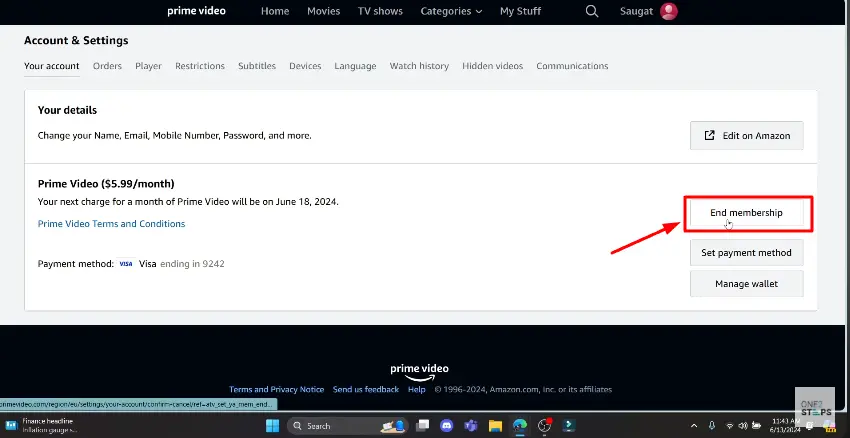Click the Account & Settings heading

tap(76, 40)
